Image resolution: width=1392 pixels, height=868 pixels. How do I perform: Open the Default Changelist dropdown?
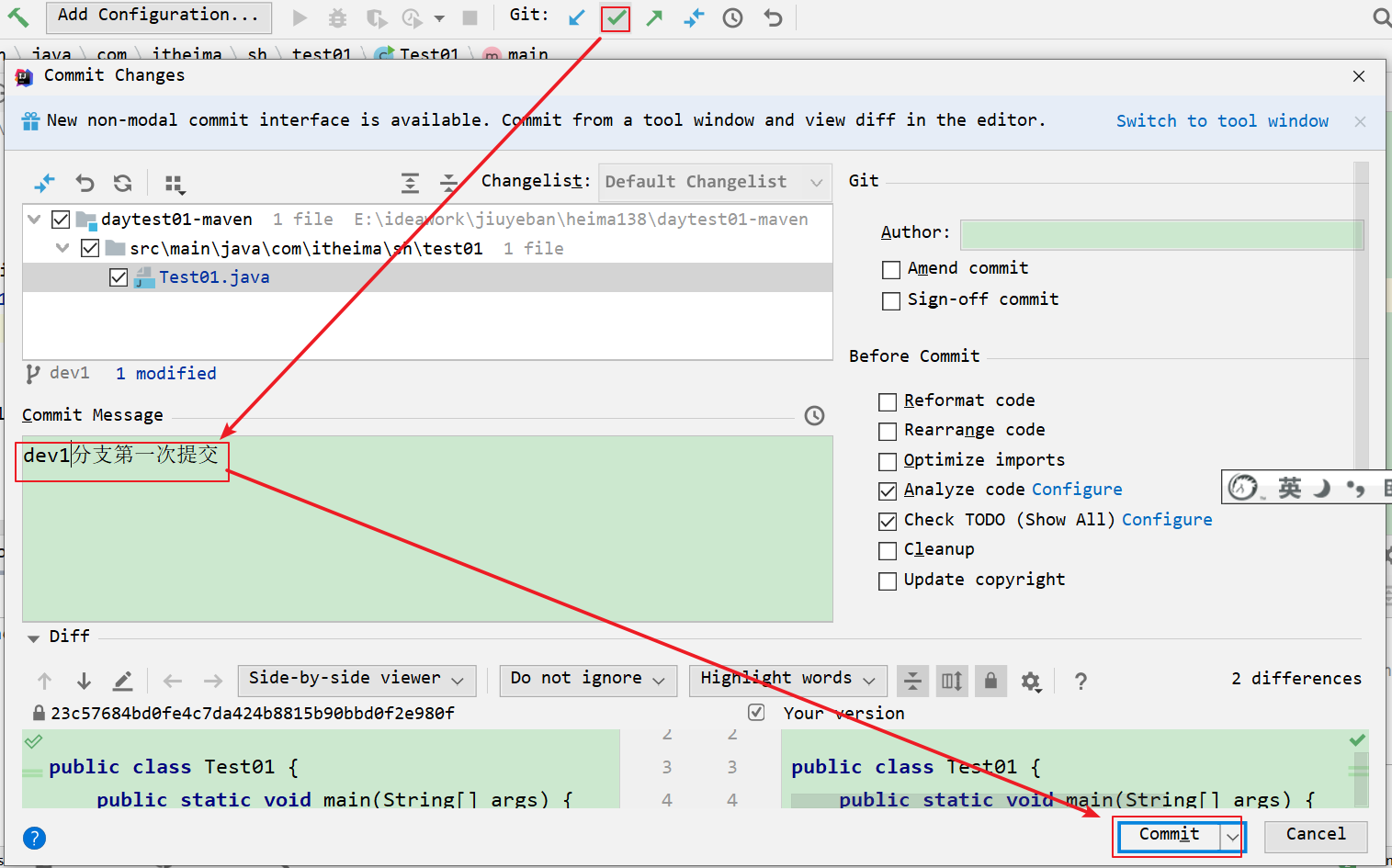[x=714, y=182]
